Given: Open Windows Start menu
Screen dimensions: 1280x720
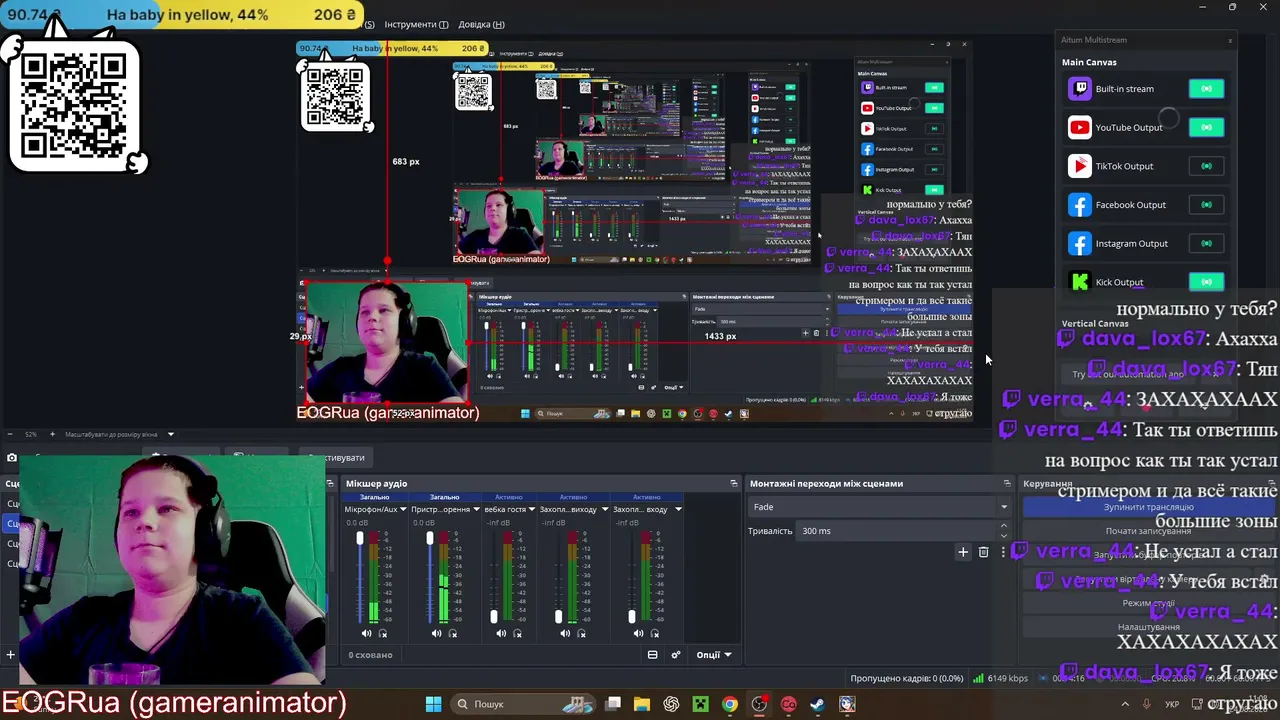Looking at the screenshot, I should [x=434, y=704].
